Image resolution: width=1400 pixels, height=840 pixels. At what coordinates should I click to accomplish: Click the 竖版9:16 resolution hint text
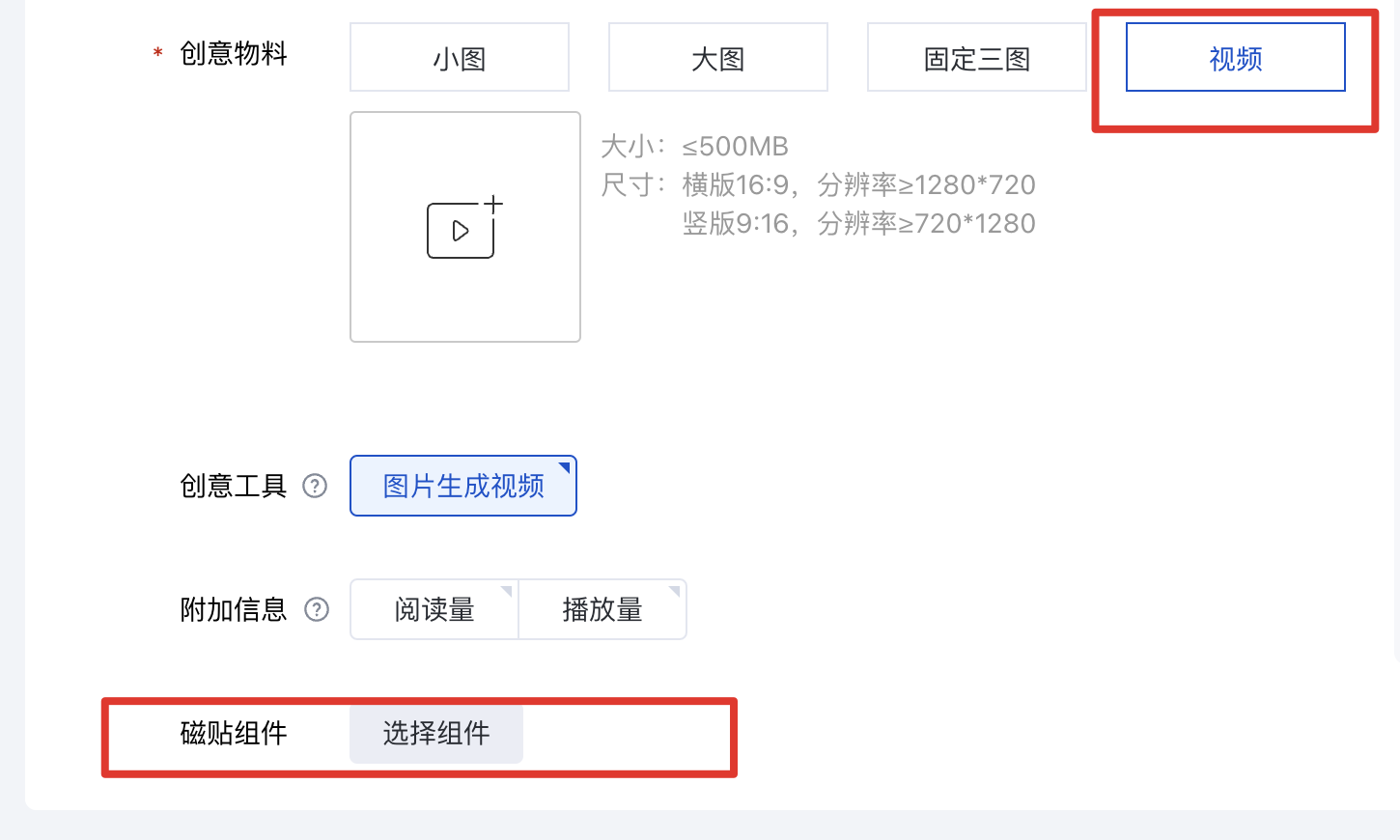(x=858, y=223)
